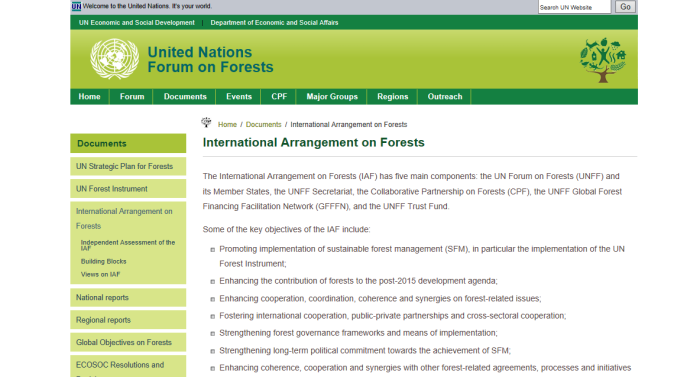Open UN Forest Instrument sidebar link
Image resolution: width=700 pixels, height=377 pixels.
point(128,188)
